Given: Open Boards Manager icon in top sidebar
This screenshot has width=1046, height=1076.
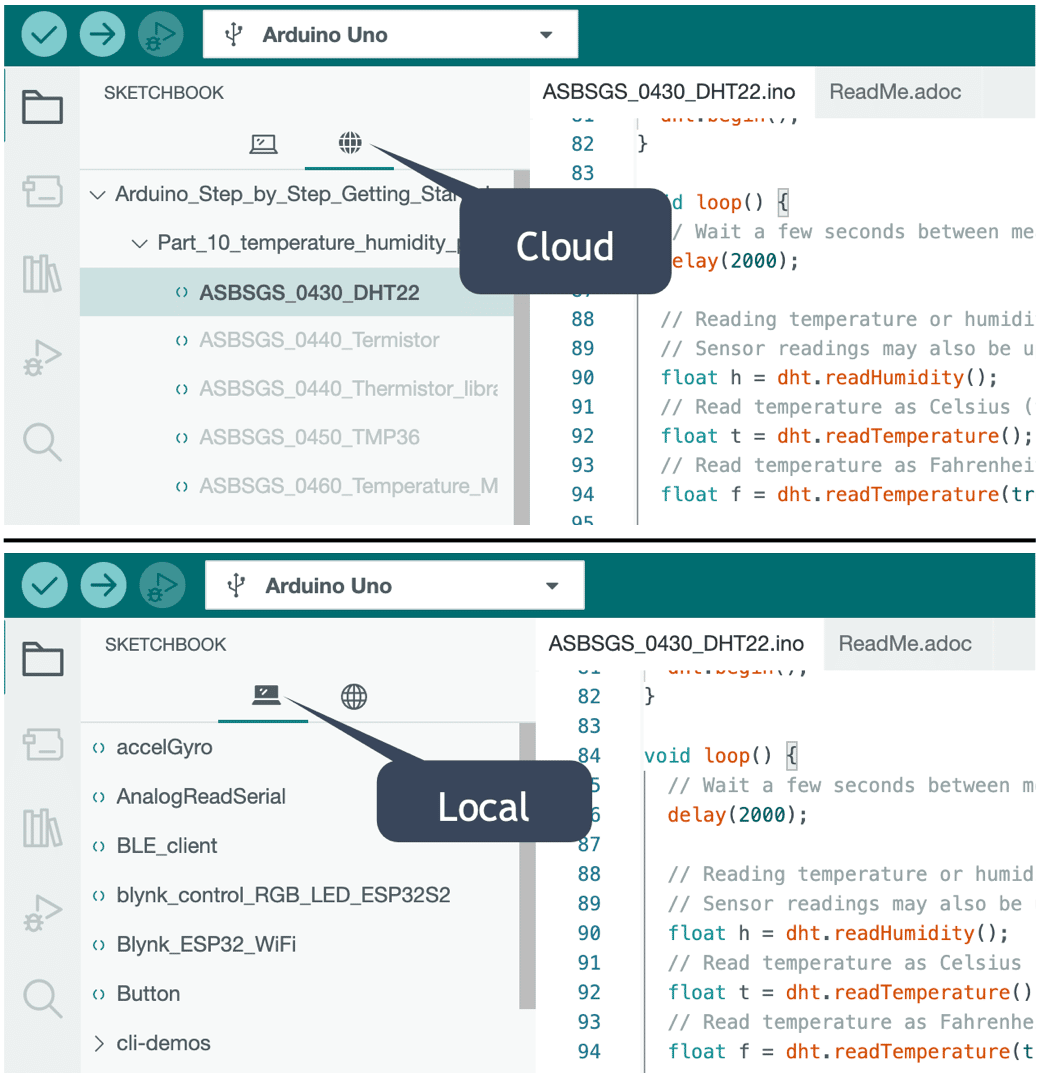Looking at the screenshot, I should (x=42, y=191).
